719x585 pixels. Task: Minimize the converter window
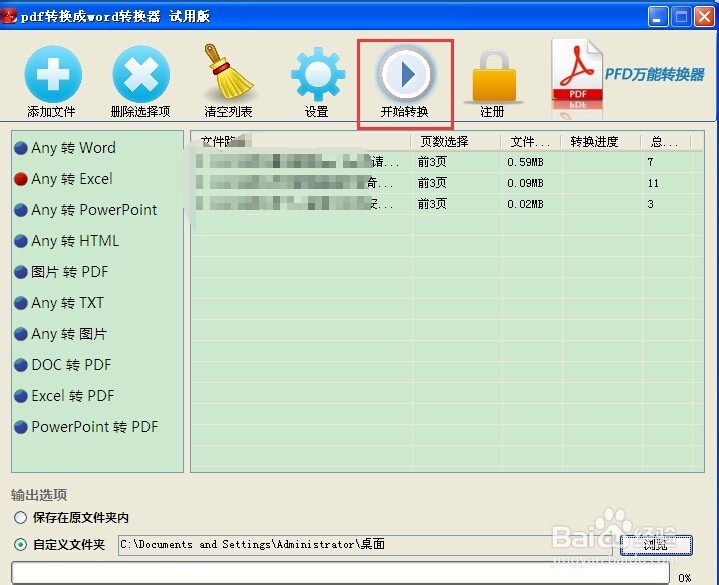tap(658, 17)
